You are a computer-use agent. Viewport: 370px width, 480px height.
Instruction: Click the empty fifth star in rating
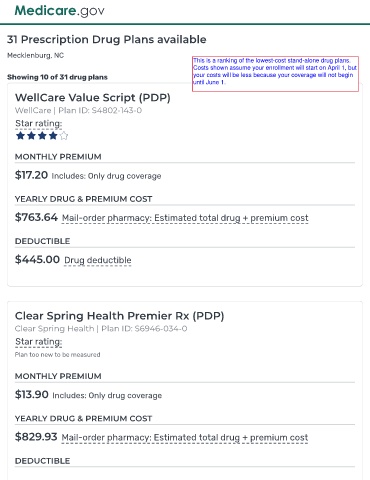[64, 136]
